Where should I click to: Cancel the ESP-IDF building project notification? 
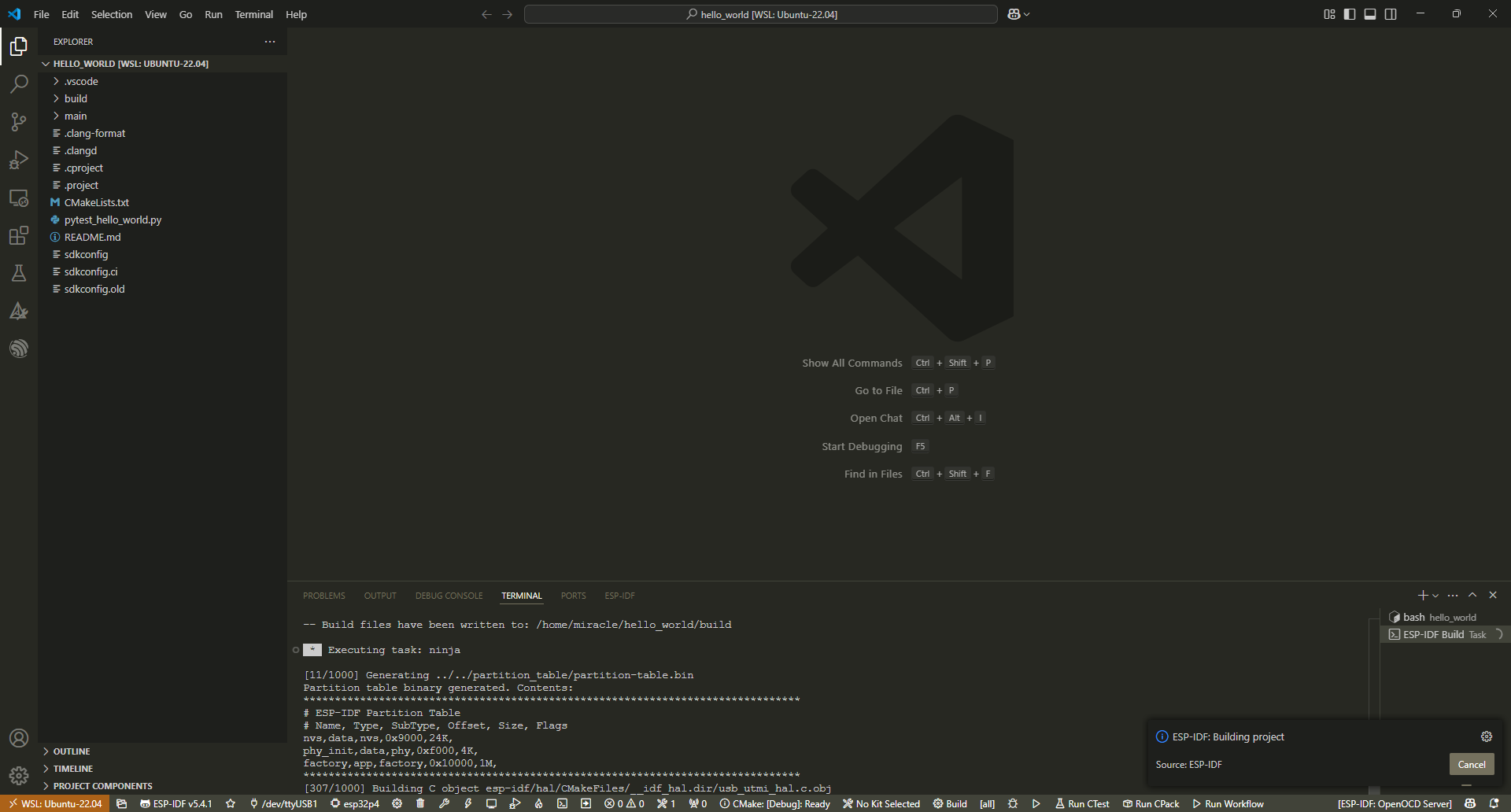(1470, 764)
